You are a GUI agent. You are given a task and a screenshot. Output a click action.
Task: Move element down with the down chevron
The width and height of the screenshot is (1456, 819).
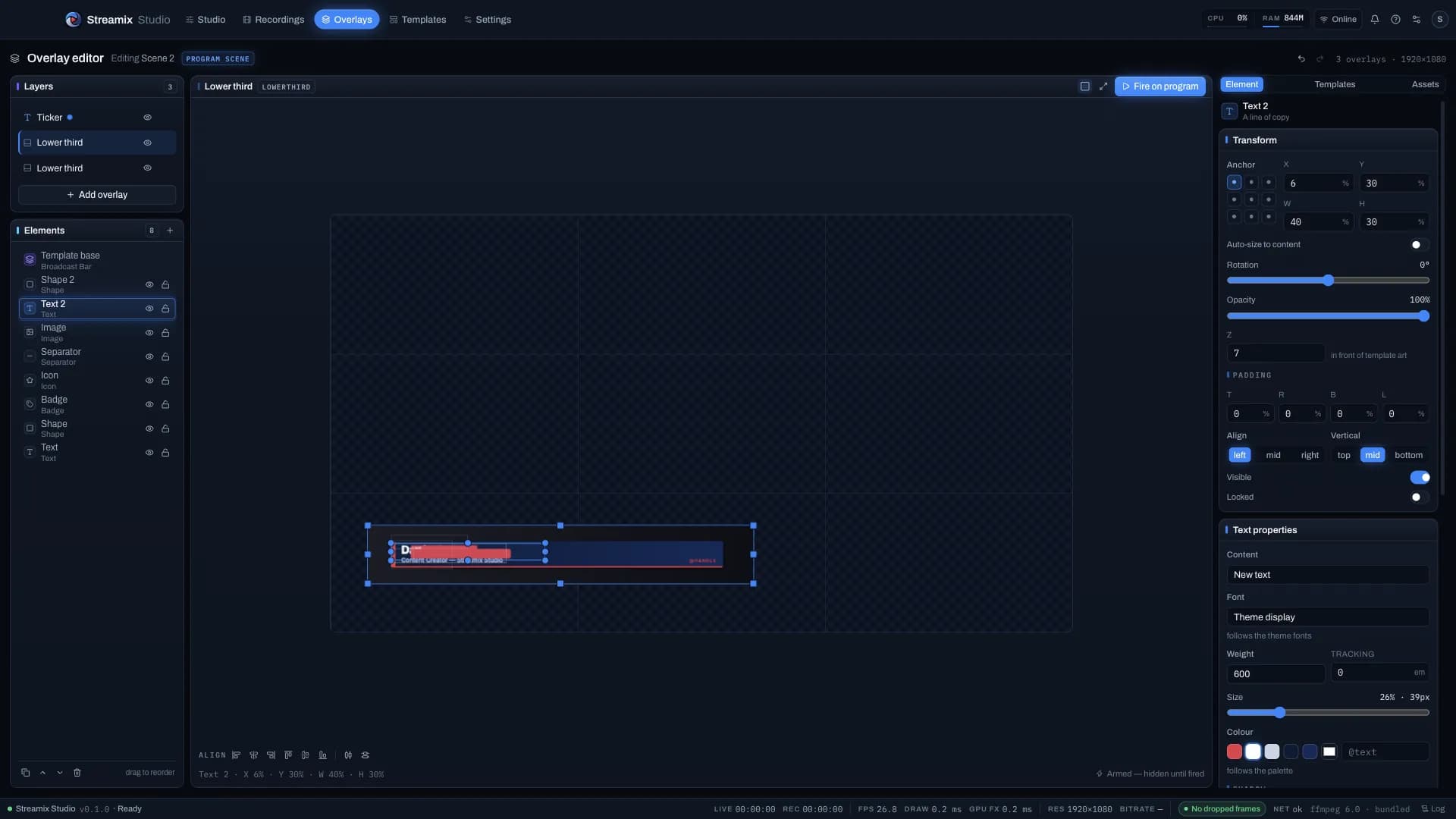click(60, 773)
